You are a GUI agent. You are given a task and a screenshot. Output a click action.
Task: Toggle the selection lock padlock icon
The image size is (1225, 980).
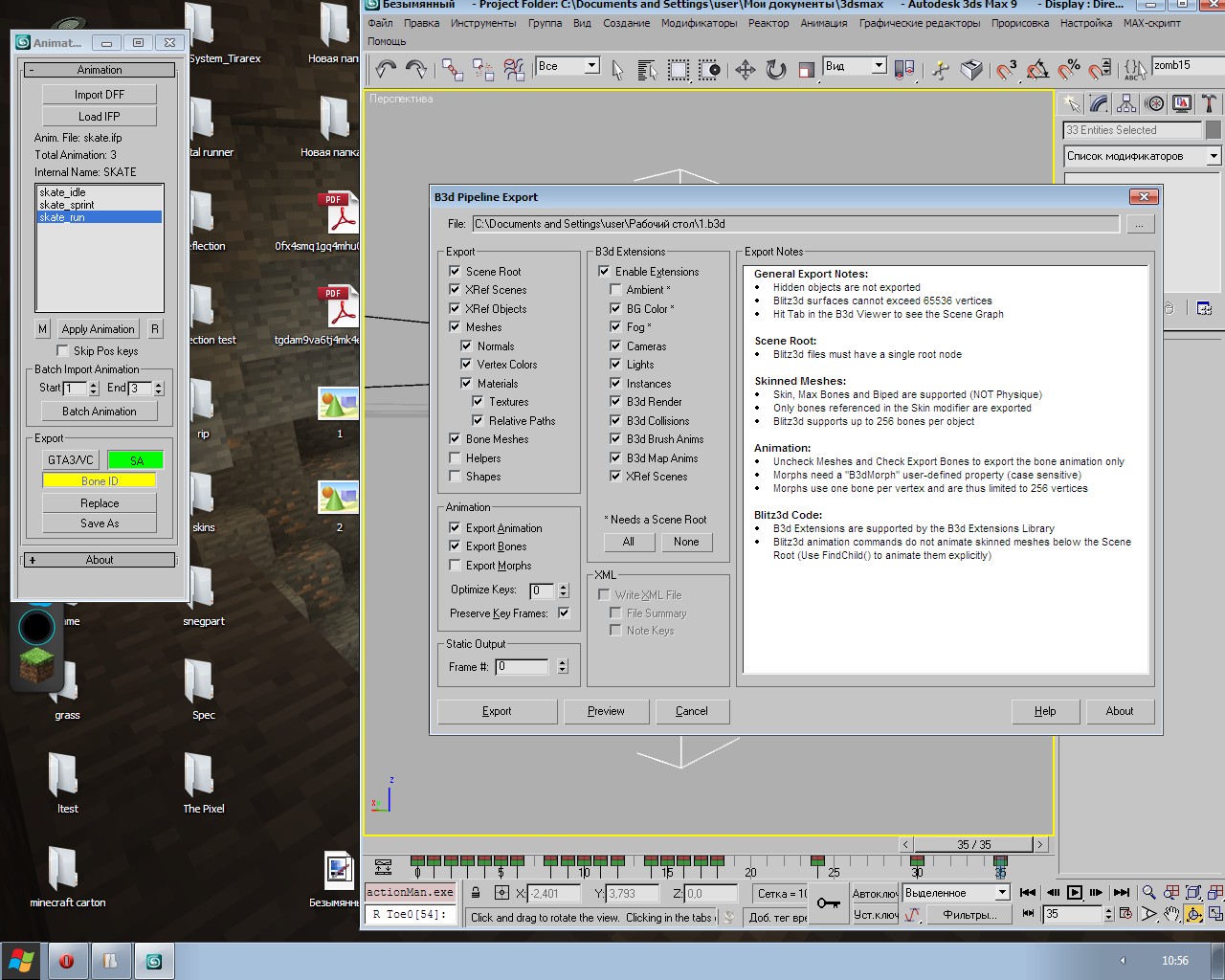(476, 892)
